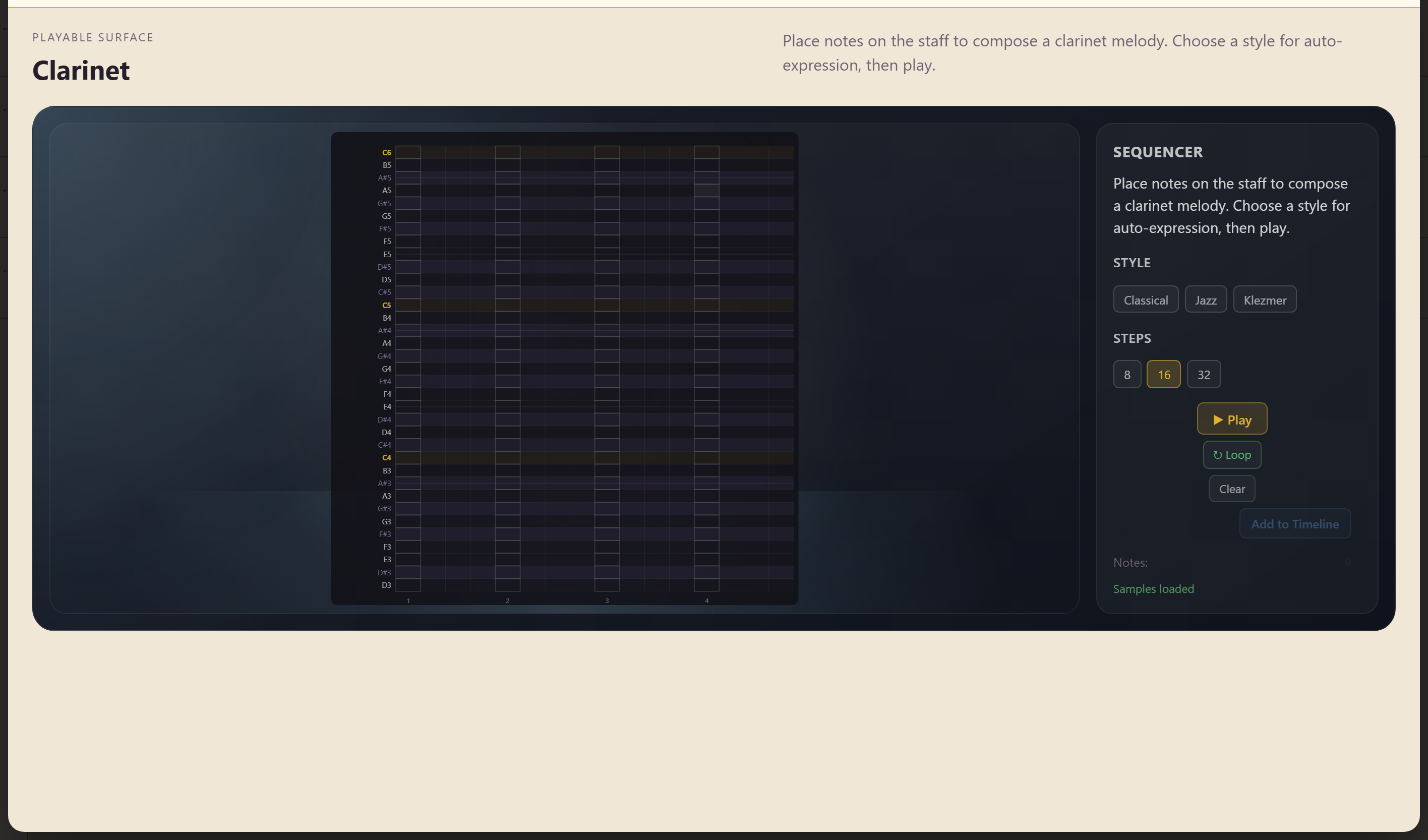Click the F#5 pitch label
Image resolution: width=1428 pixels, height=840 pixels.
pos(385,228)
